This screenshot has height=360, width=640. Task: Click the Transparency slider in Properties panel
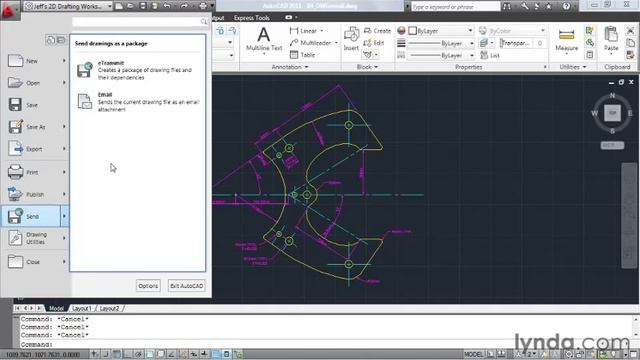coord(522,43)
